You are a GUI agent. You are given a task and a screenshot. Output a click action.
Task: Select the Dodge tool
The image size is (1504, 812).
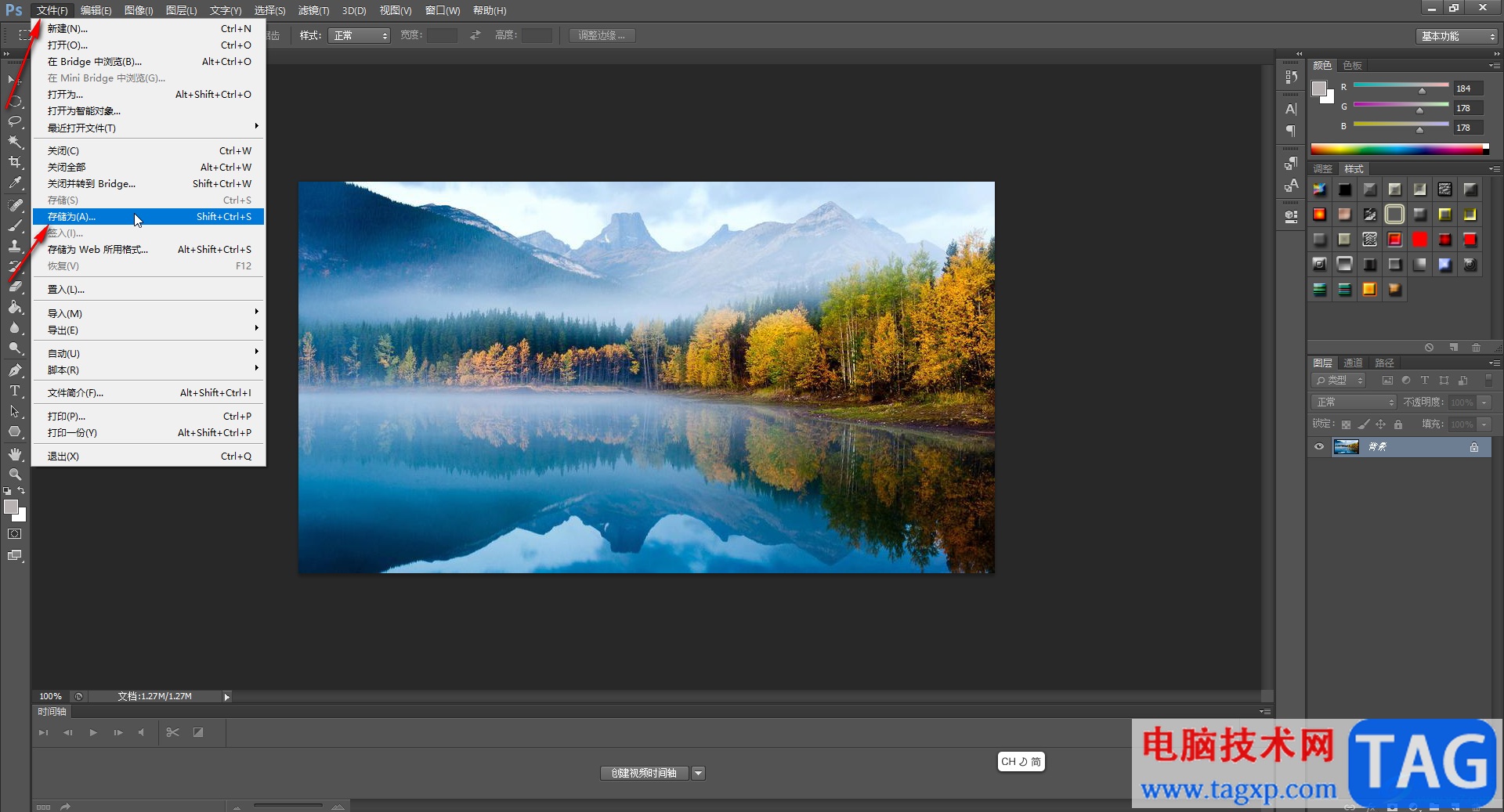[15, 348]
